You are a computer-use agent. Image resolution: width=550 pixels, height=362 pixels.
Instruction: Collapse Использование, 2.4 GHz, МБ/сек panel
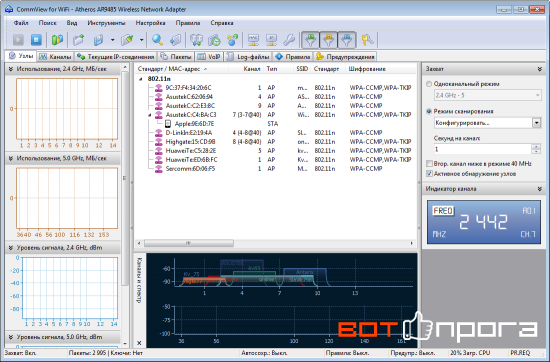click(11, 69)
